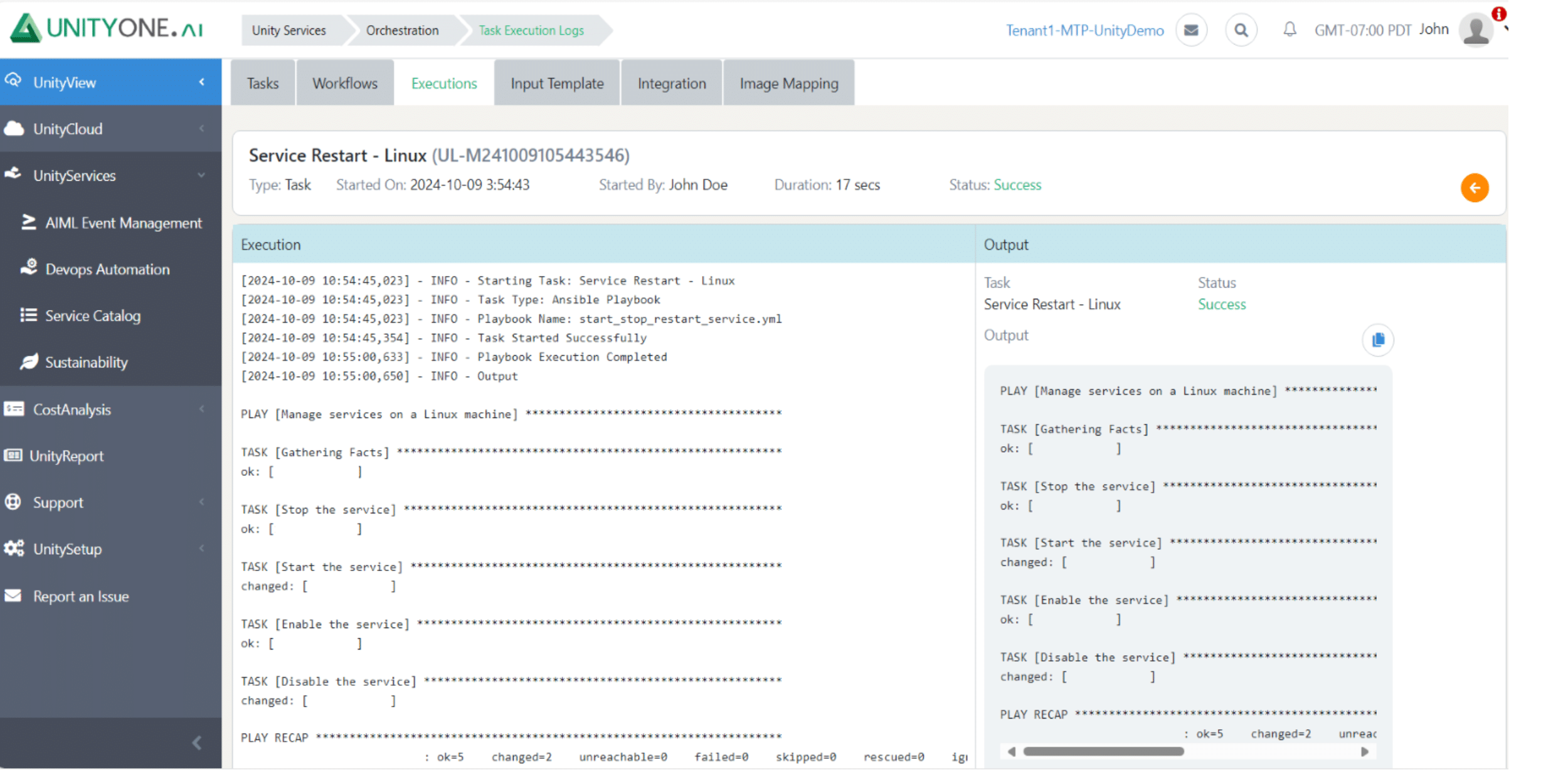The height and width of the screenshot is (770, 1568).
Task: Click the Tenant1-MTP-UnityDemo link
Action: (1084, 30)
